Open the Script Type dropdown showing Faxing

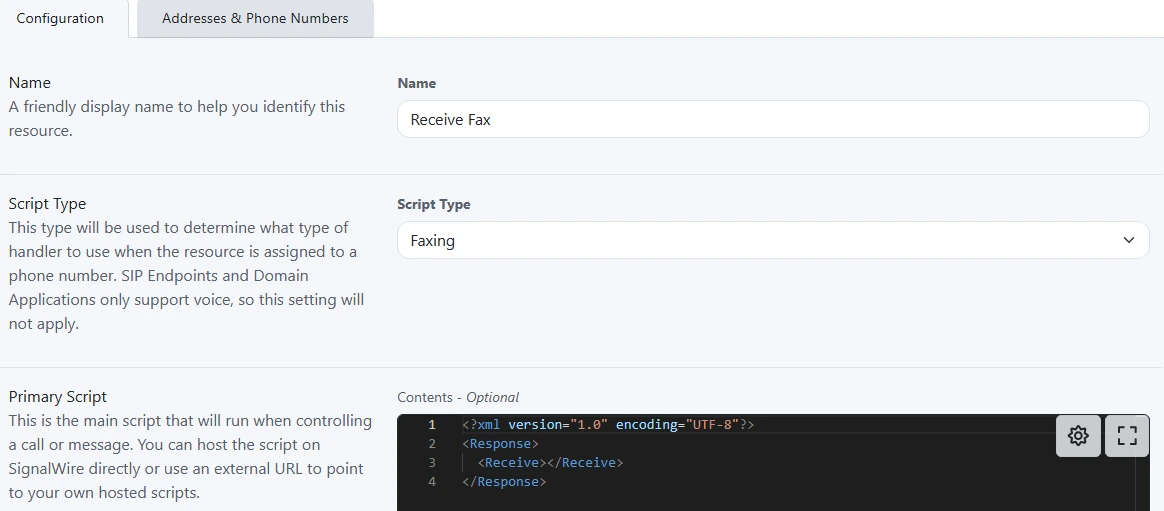click(x=760, y=240)
